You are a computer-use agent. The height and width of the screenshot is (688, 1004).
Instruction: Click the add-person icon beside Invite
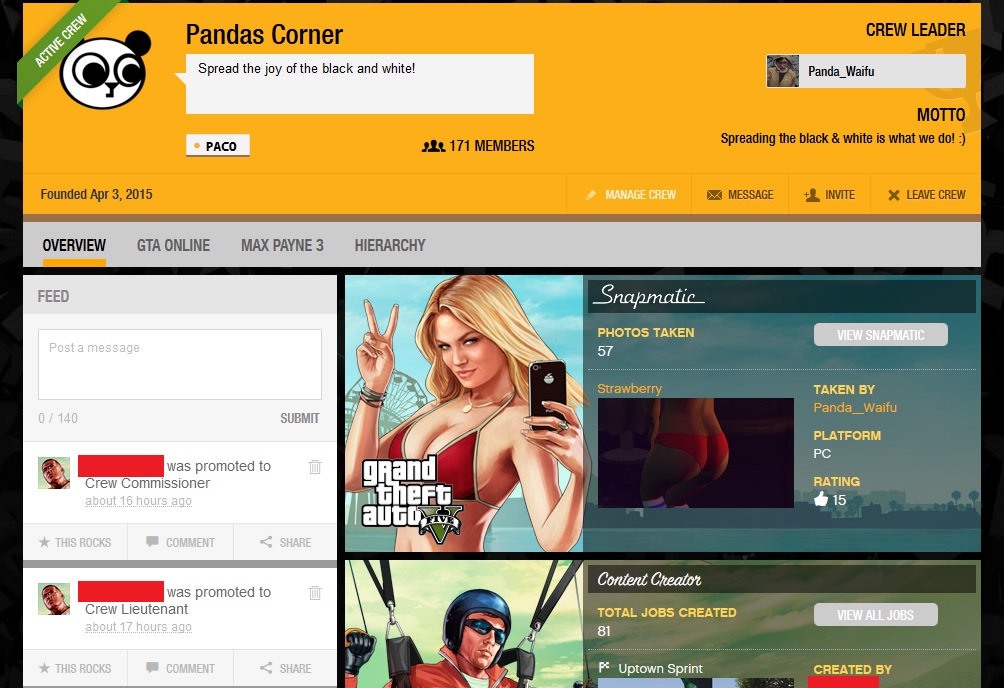click(811, 195)
